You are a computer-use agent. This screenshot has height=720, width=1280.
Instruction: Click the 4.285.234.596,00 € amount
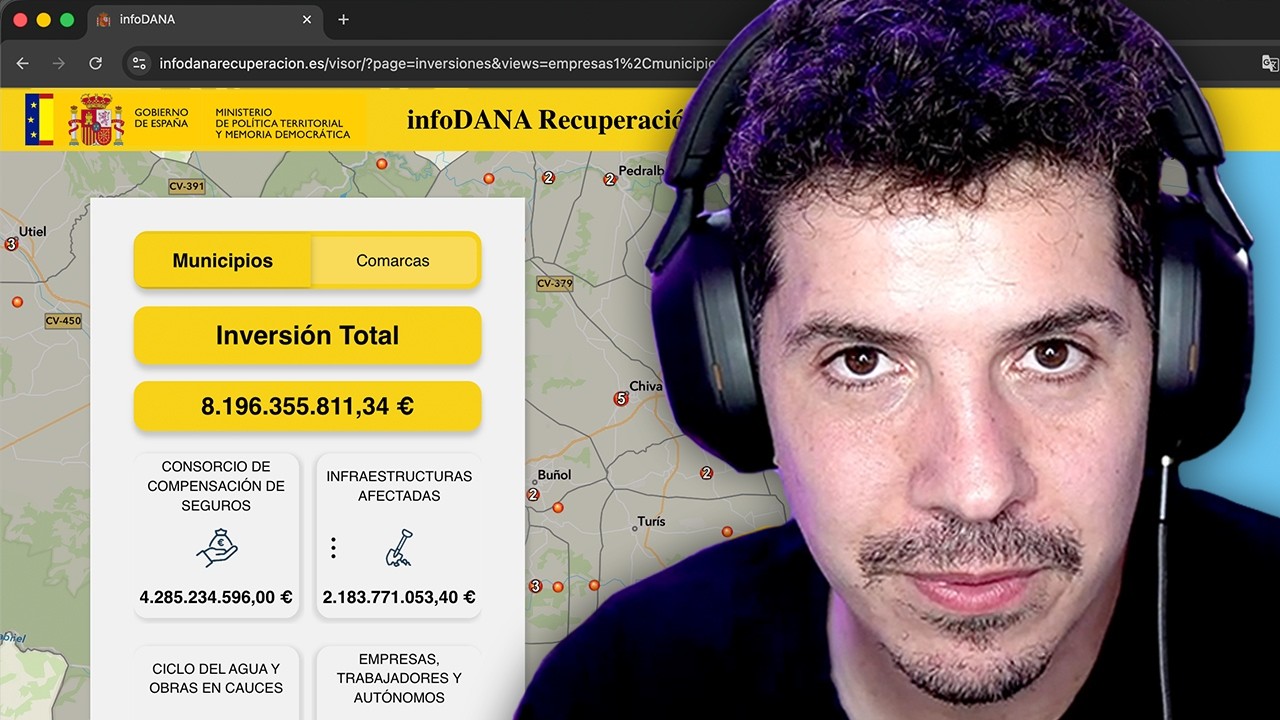tap(216, 597)
